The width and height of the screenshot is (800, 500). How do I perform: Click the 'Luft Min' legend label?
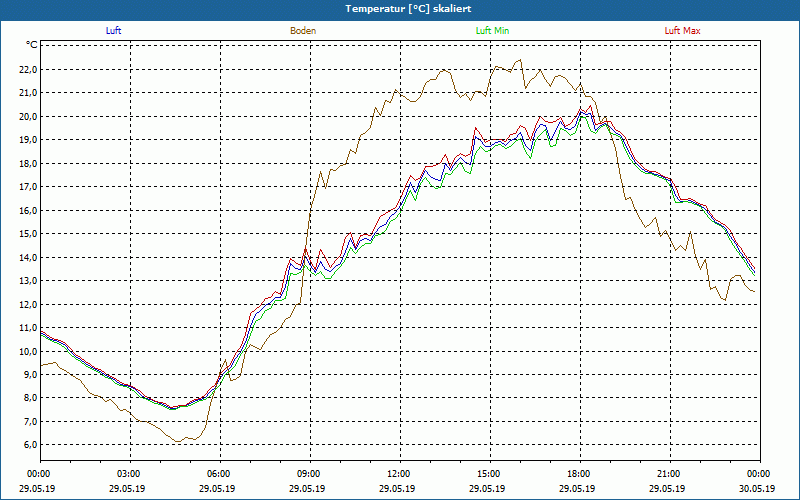492,31
